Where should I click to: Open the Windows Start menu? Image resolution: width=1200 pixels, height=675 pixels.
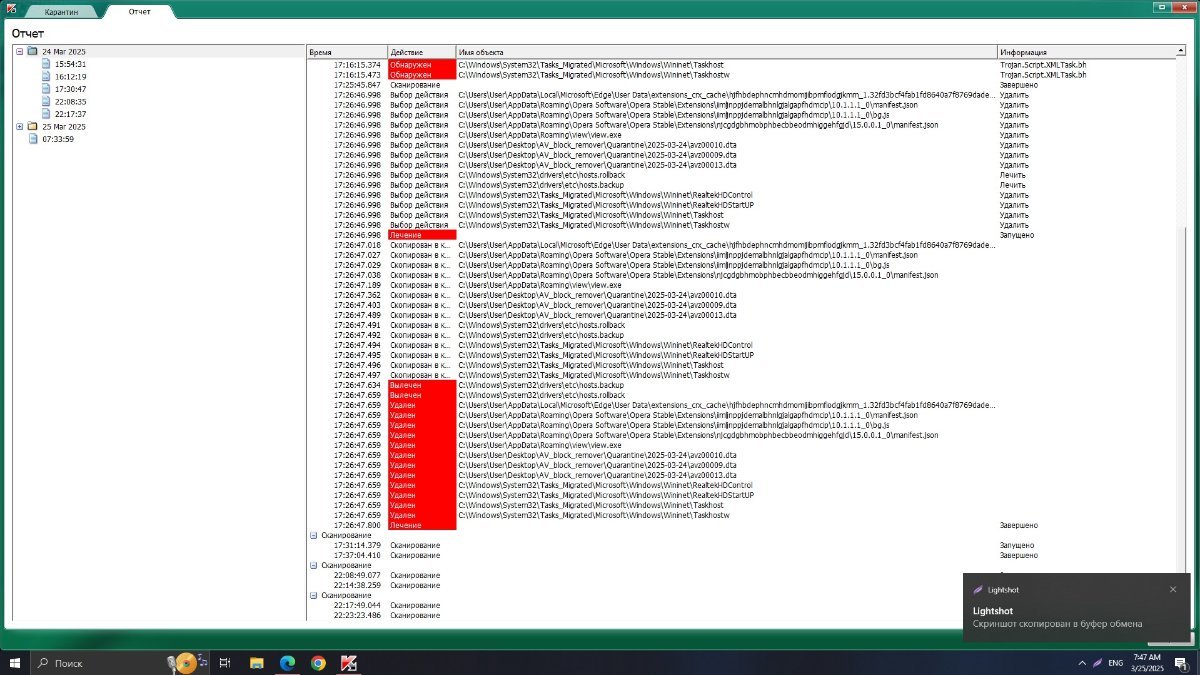pos(15,662)
